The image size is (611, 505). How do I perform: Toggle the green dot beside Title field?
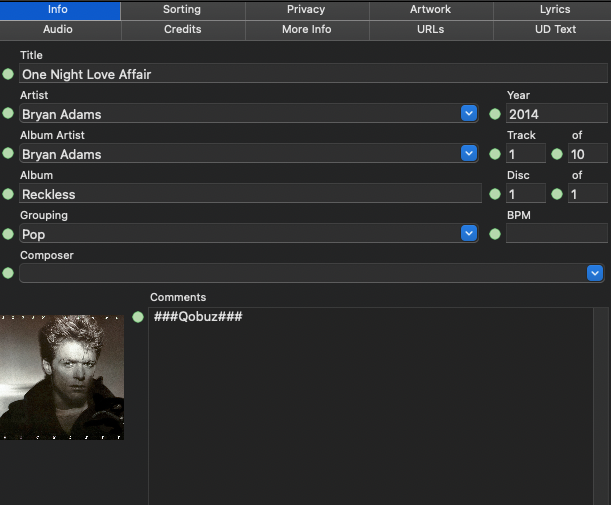point(8,74)
